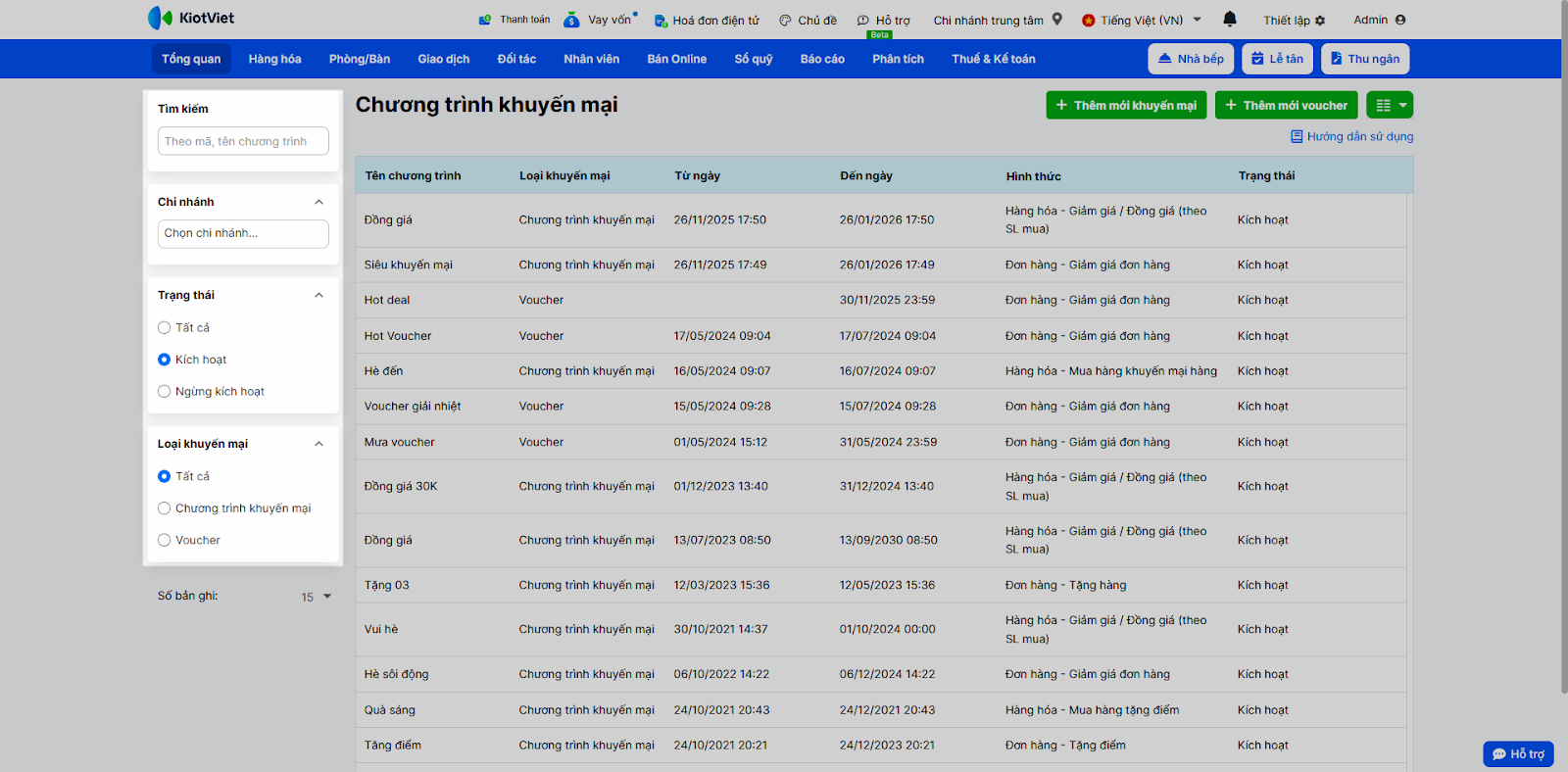Click Thêm mới khuyến mại button
Screen dimensions: 1568x772
coord(1125,105)
